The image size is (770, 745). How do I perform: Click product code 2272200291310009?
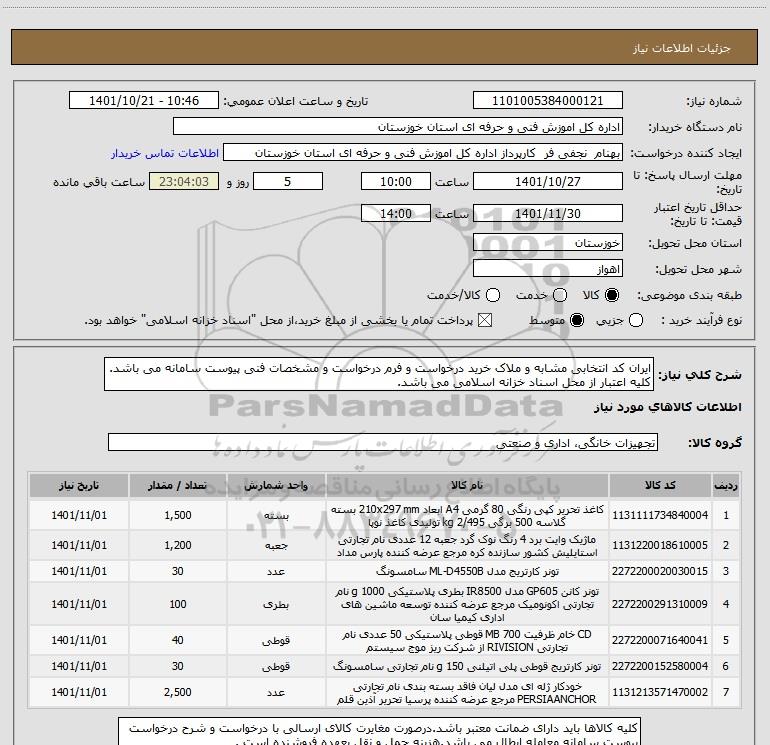pyautogui.click(x=660, y=604)
